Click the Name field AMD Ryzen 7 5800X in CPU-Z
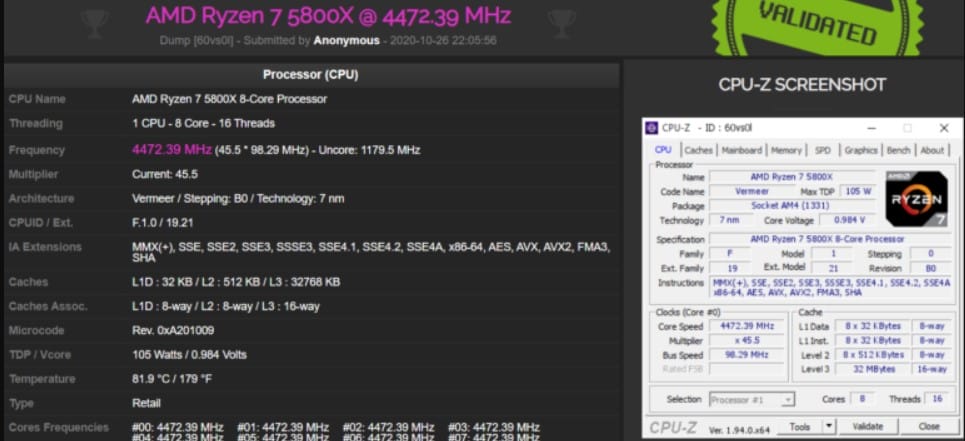 pos(791,177)
